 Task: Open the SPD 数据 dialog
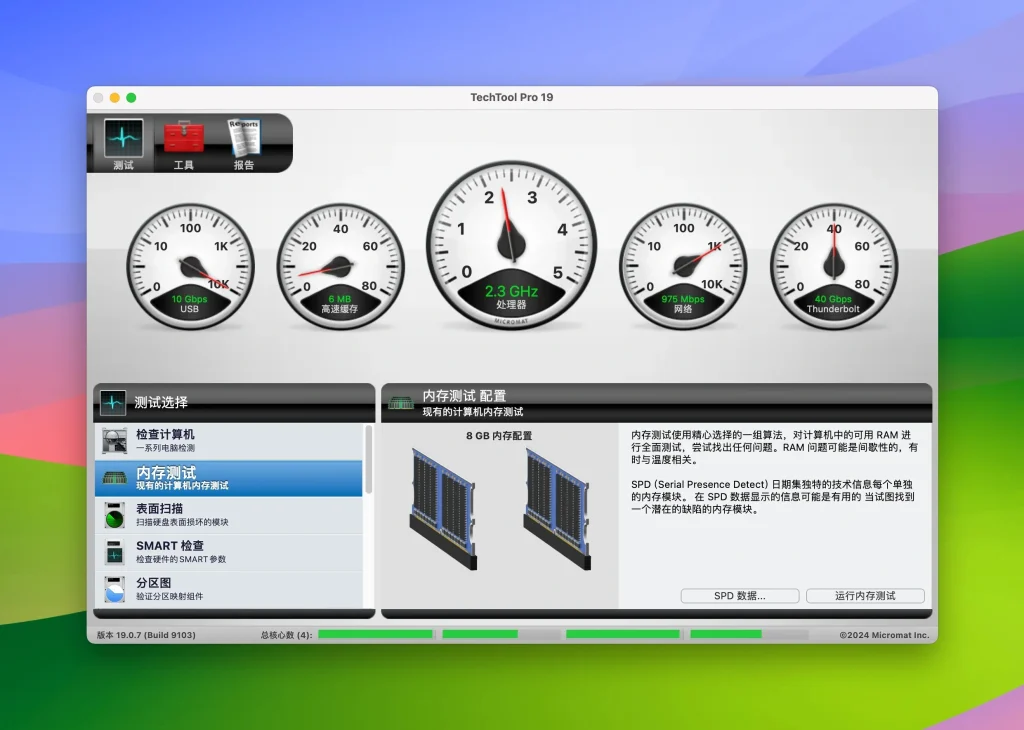pos(740,595)
